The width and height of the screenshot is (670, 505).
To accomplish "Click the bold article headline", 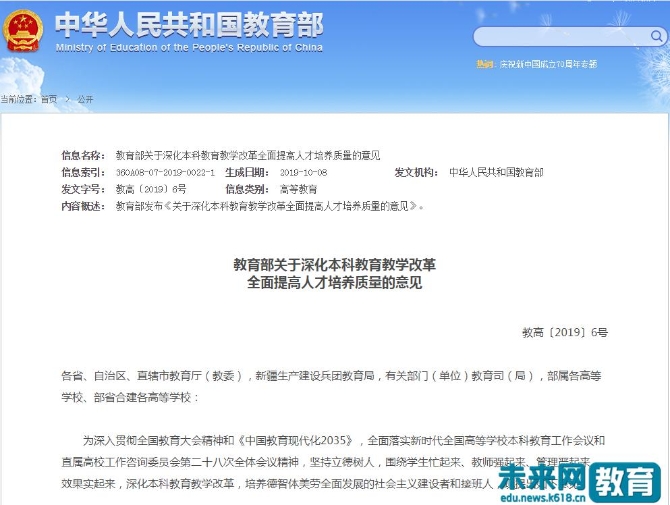I will tap(334, 274).
